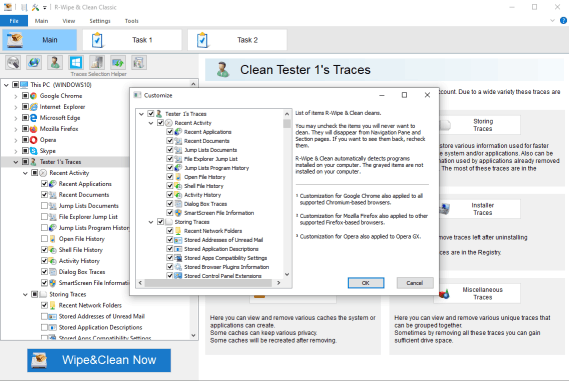The image size is (569, 381).
Task: Open the View menu
Action: click(x=69, y=21)
